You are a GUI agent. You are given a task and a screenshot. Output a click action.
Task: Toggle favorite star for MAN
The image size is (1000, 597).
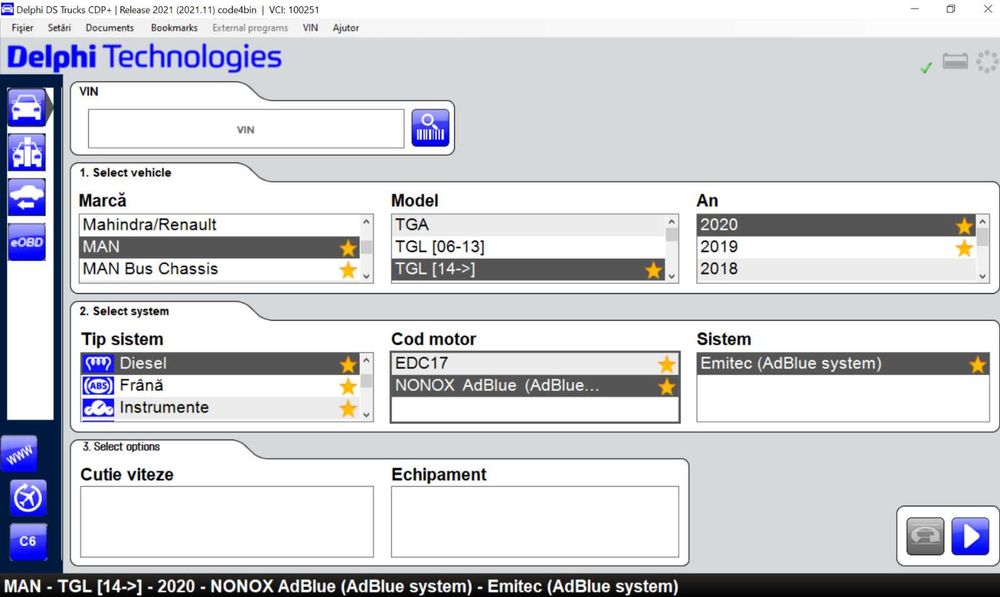[x=348, y=247]
